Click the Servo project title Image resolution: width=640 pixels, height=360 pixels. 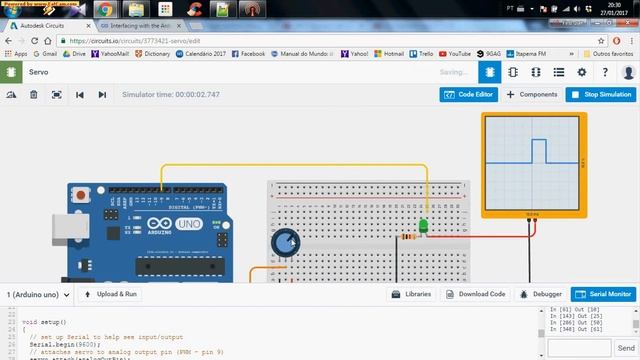38,72
